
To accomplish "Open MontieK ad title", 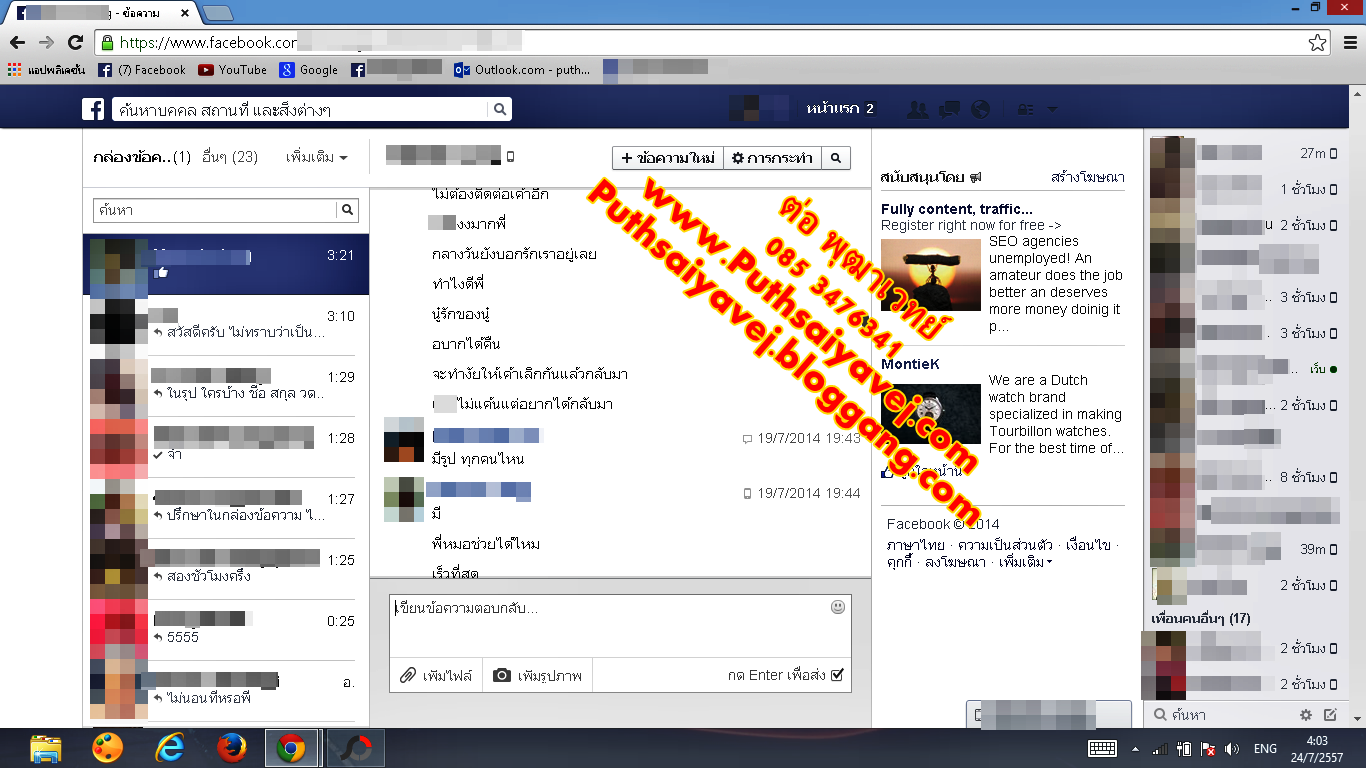I will 910,364.
